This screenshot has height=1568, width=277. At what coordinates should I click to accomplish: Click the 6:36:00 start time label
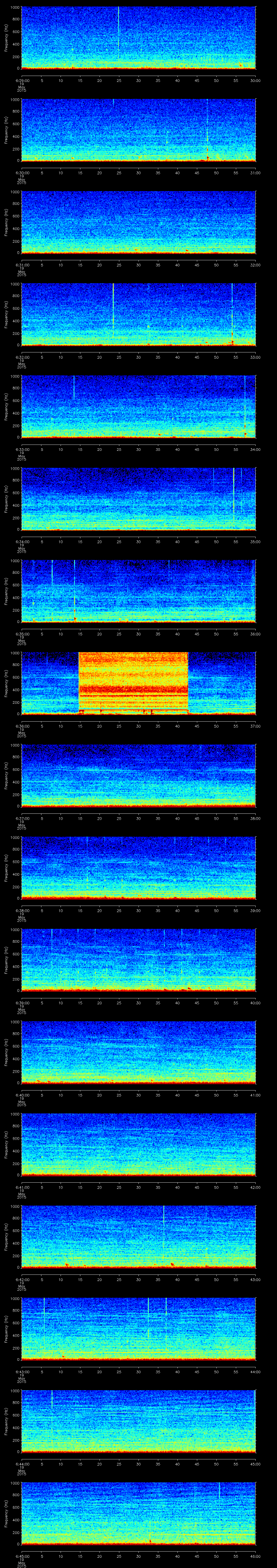click(x=22, y=726)
